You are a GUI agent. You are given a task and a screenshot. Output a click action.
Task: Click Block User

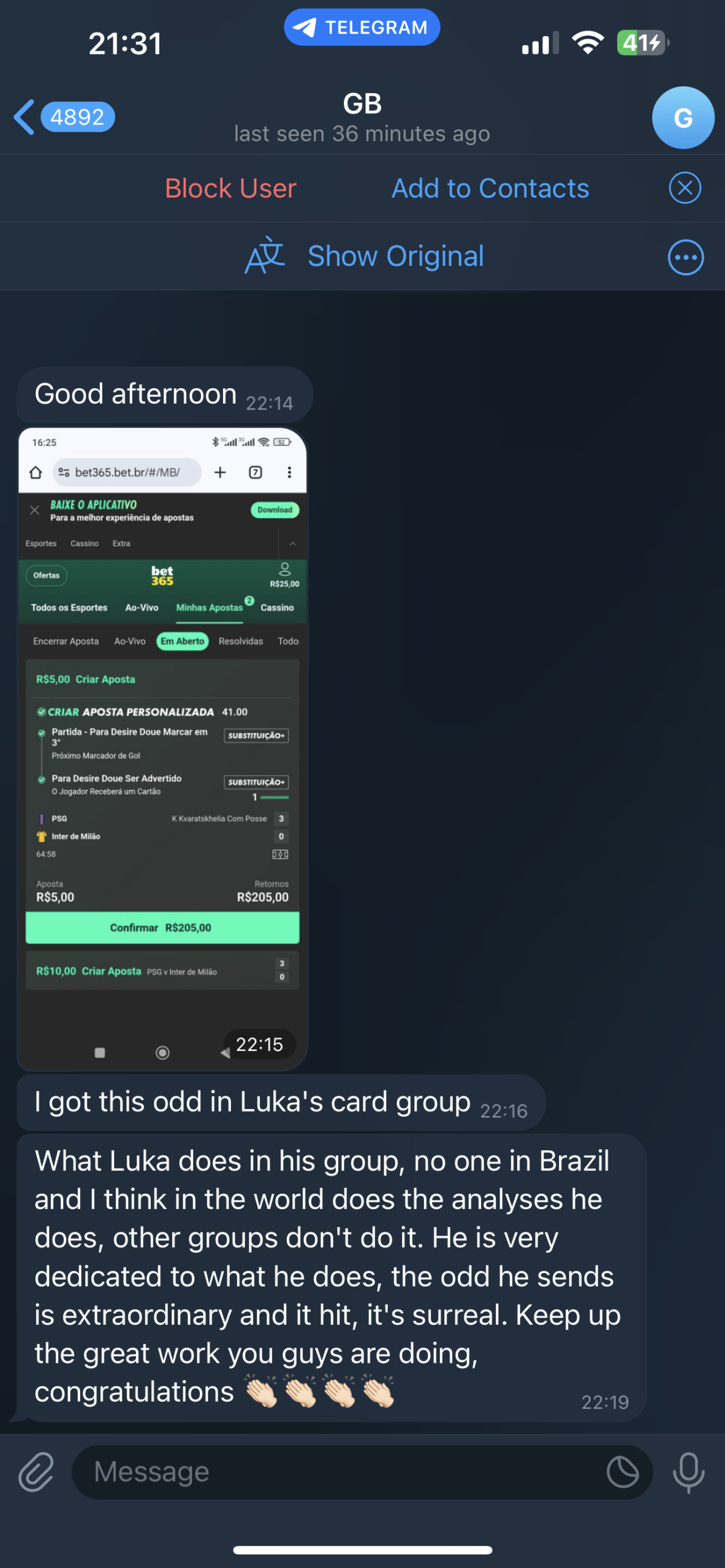[230, 188]
